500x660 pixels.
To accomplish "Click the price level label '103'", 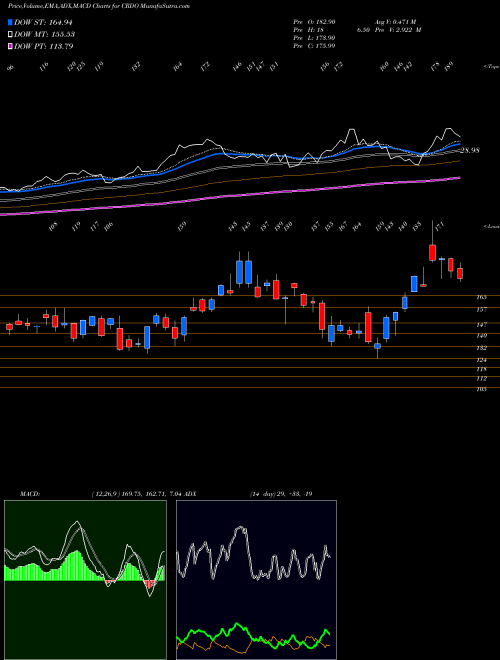I will click(482, 389).
